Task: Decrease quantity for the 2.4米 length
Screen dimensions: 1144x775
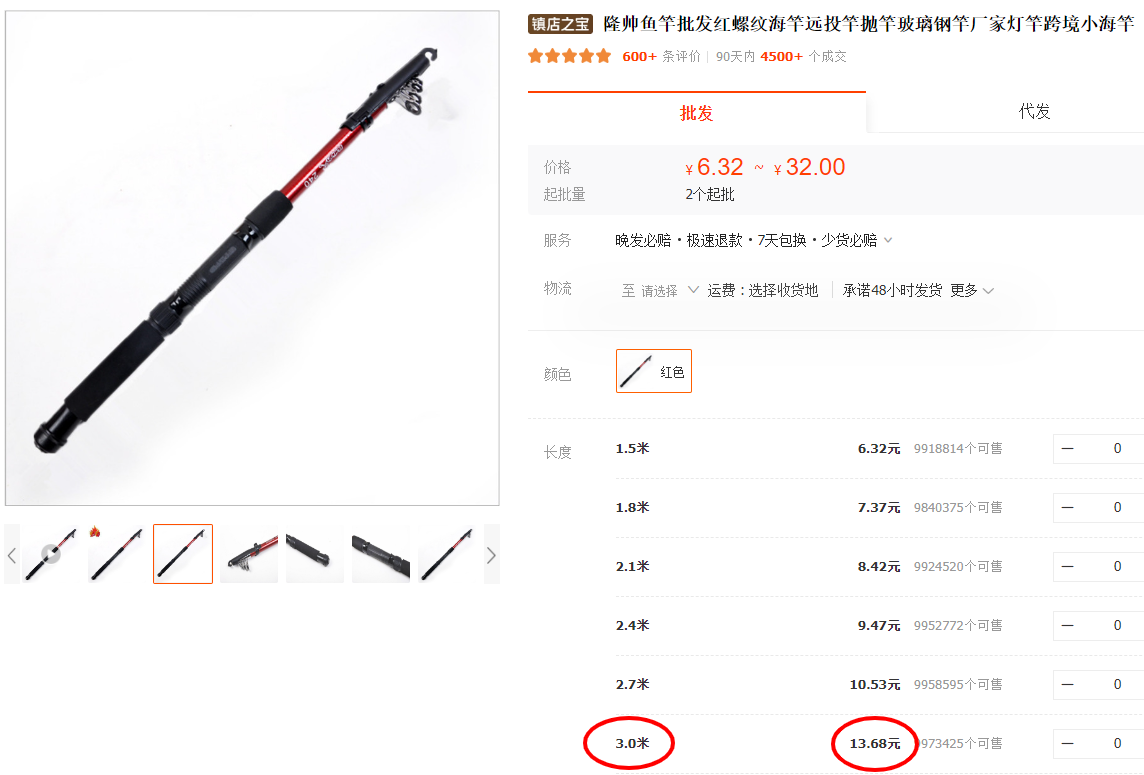Action: 1067,625
